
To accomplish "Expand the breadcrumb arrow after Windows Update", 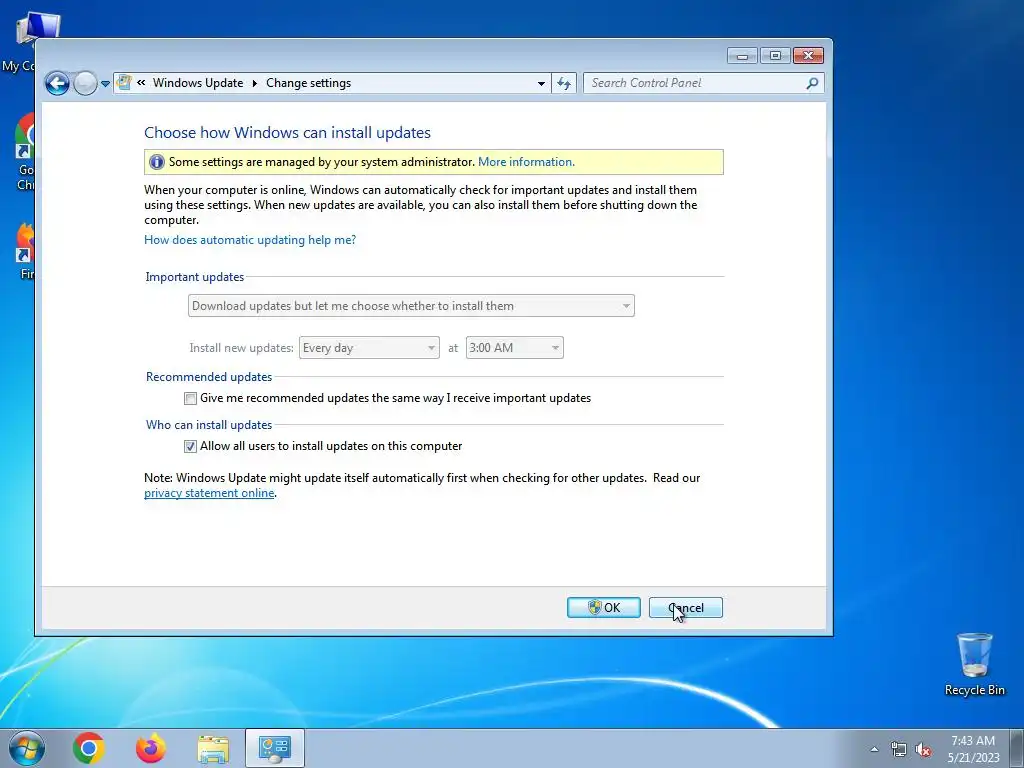I will 254,83.
